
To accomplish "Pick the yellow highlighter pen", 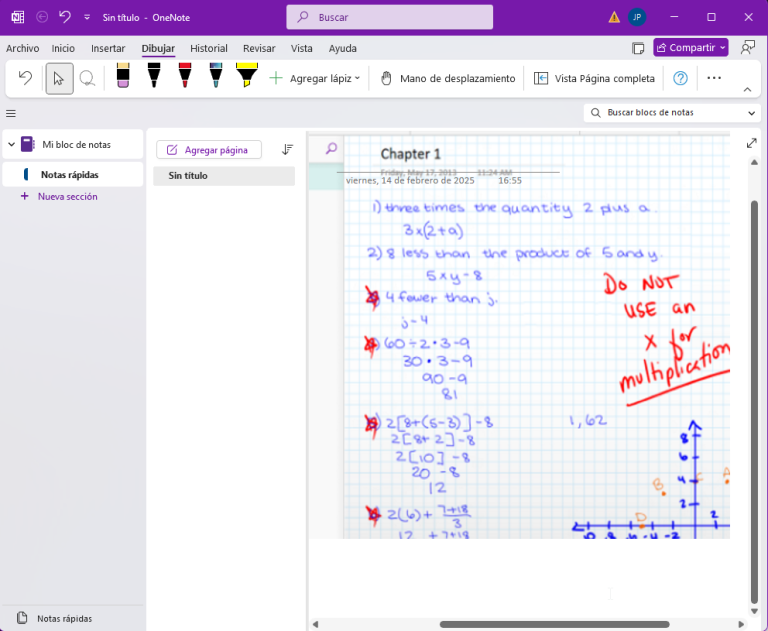I will (246, 76).
